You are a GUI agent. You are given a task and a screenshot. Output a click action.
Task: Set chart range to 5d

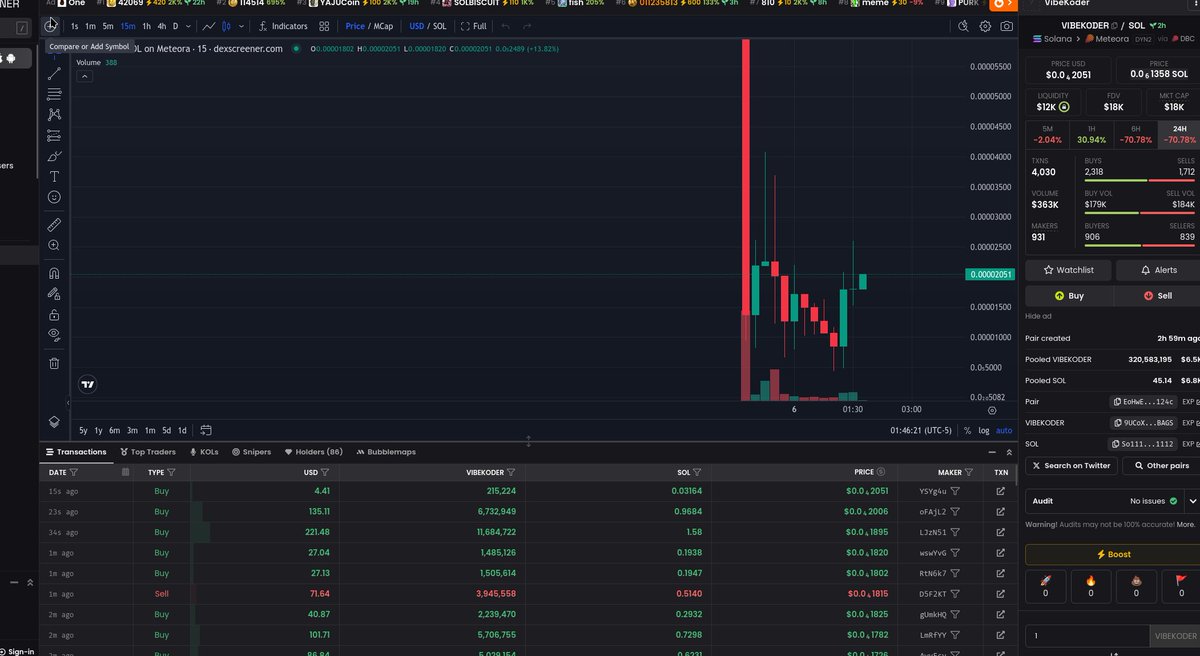(x=166, y=431)
